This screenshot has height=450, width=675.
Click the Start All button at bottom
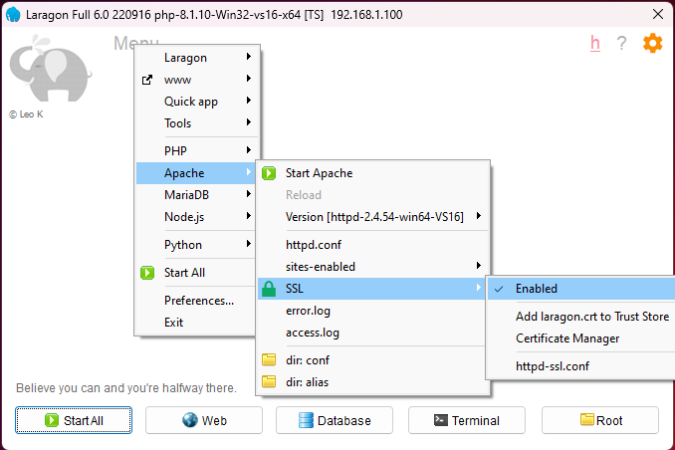tap(74, 420)
